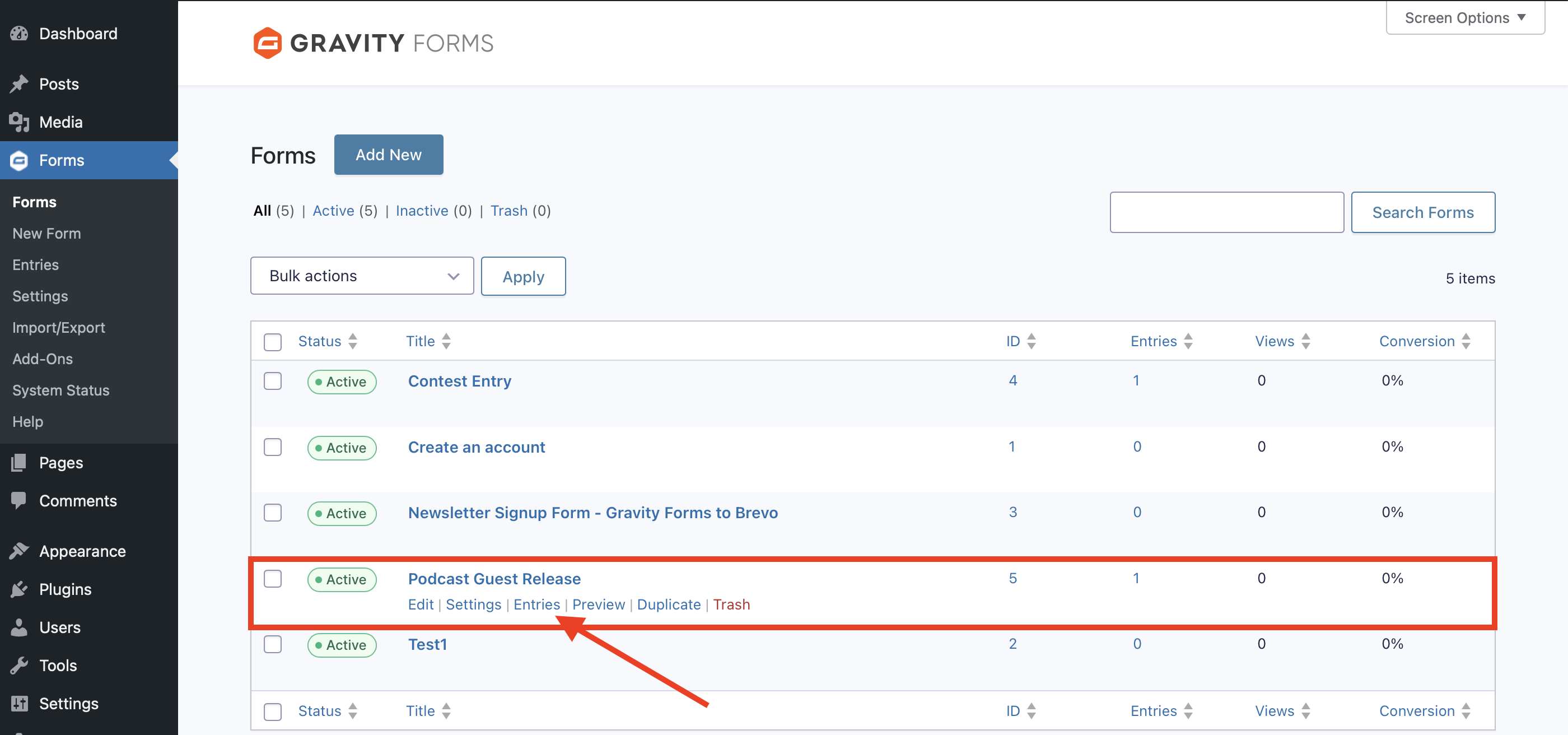Image resolution: width=1568 pixels, height=735 pixels.
Task: Select the Contest Entry form checkbox
Action: pyautogui.click(x=273, y=381)
